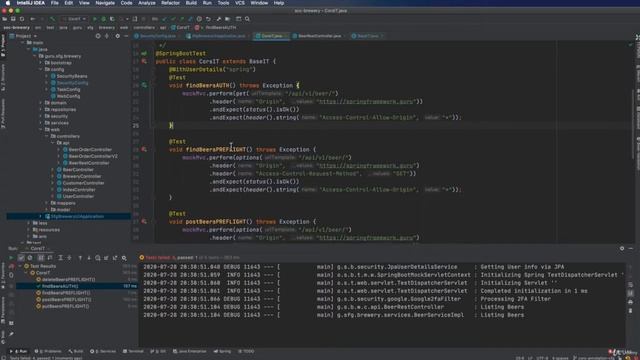Screen dimensions: 640x360
Task: Open the Services tool window button
Action: 103,351
